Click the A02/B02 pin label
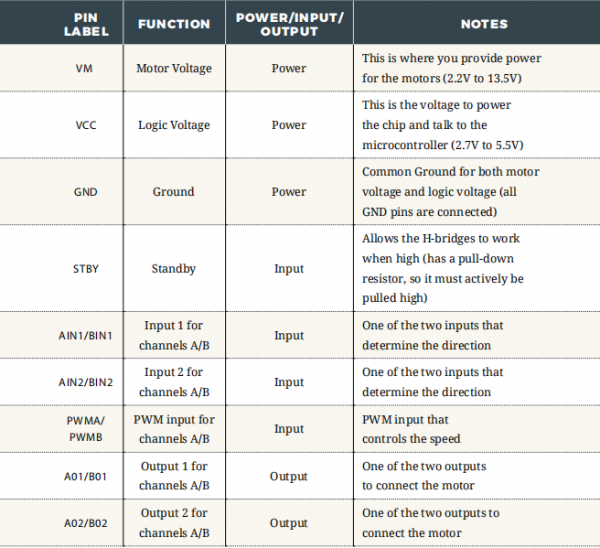 (86, 524)
